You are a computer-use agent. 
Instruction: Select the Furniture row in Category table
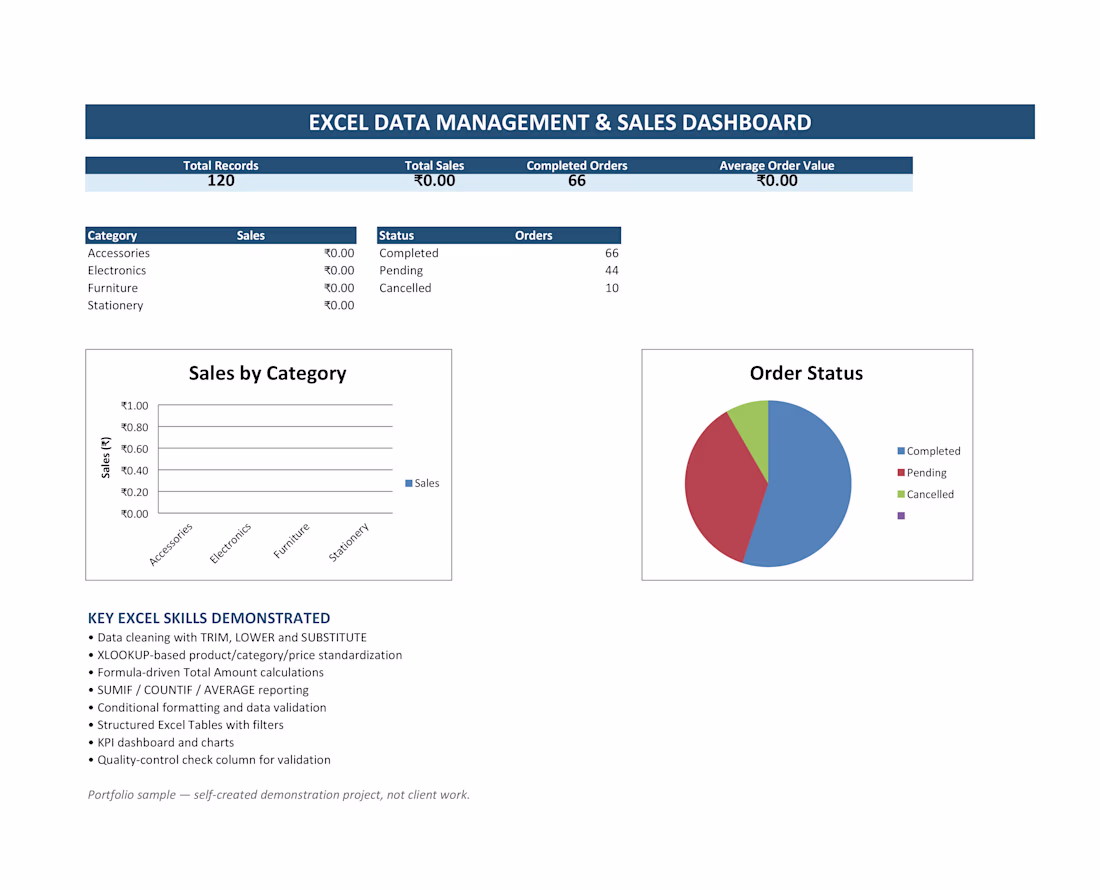[221, 288]
